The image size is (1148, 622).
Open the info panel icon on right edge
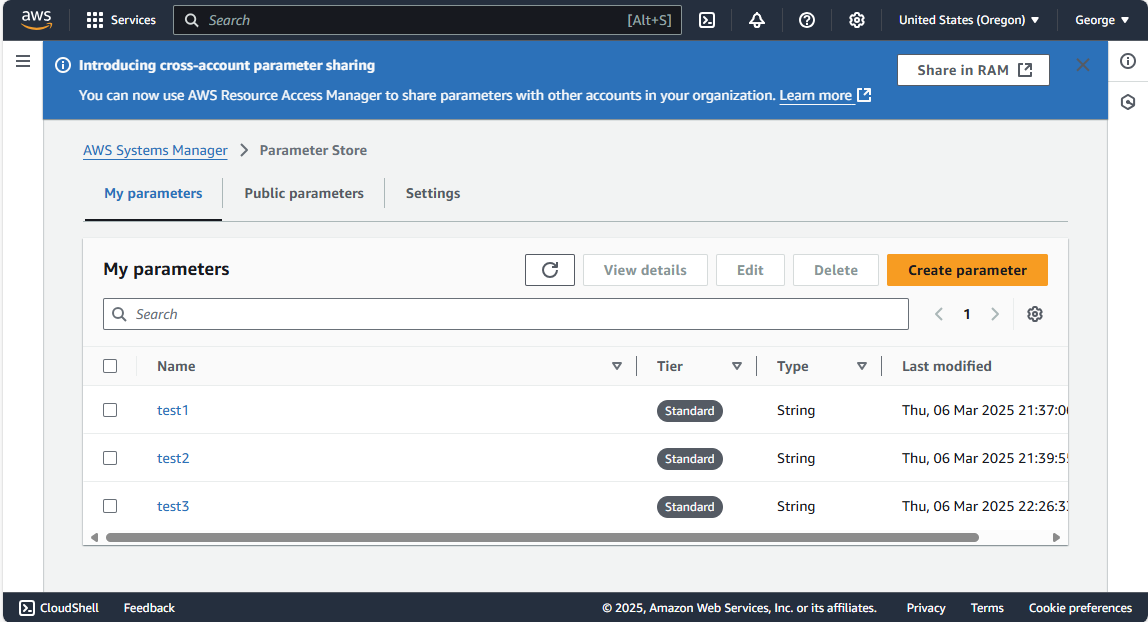[x=1128, y=62]
